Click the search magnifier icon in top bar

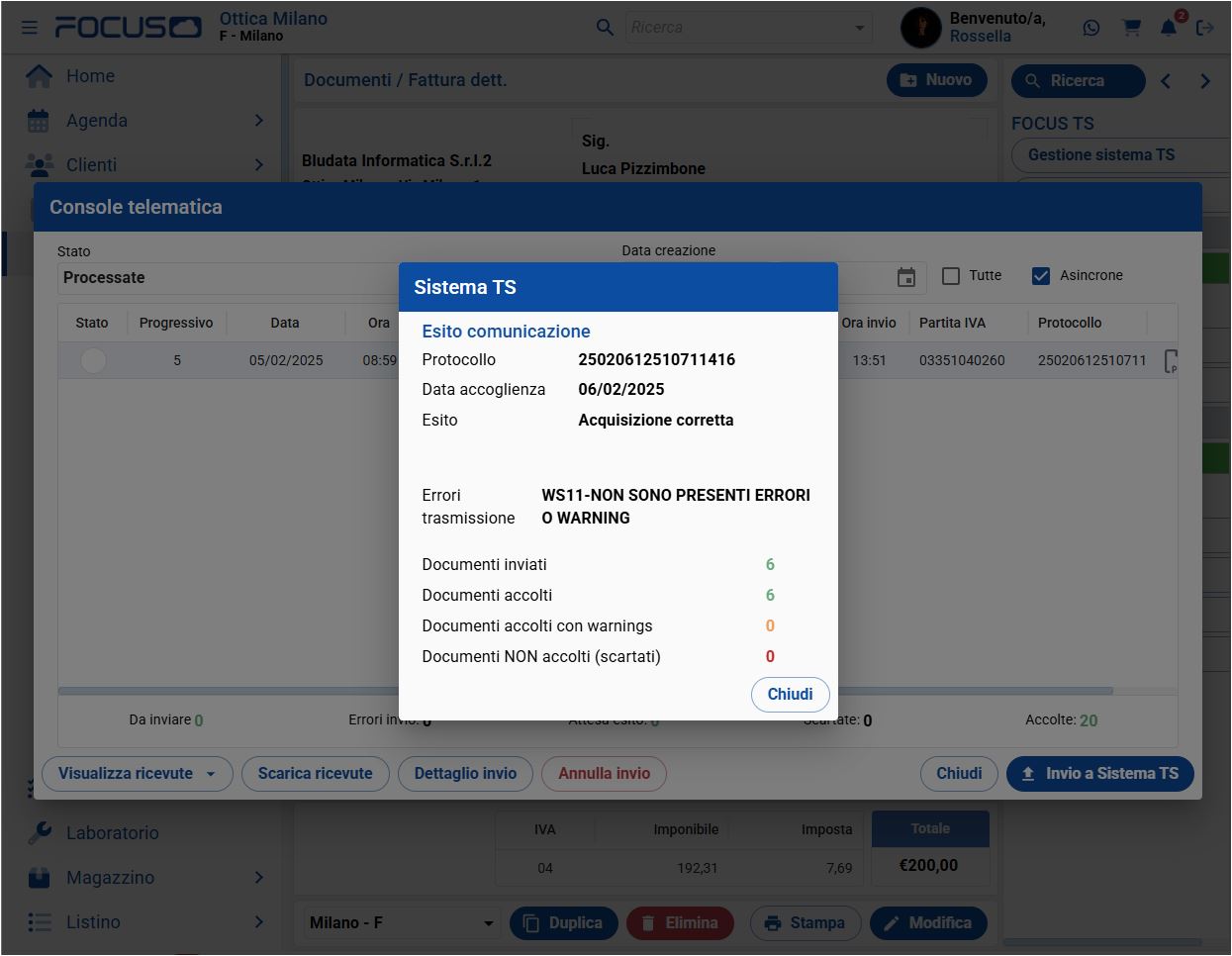tap(605, 28)
